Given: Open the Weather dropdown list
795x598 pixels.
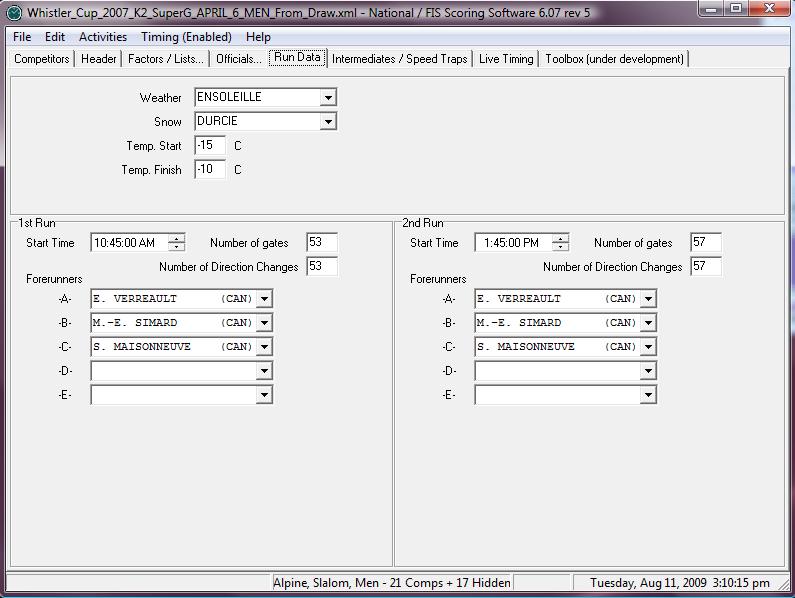Looking at the screenshot, I should point(328,97).
